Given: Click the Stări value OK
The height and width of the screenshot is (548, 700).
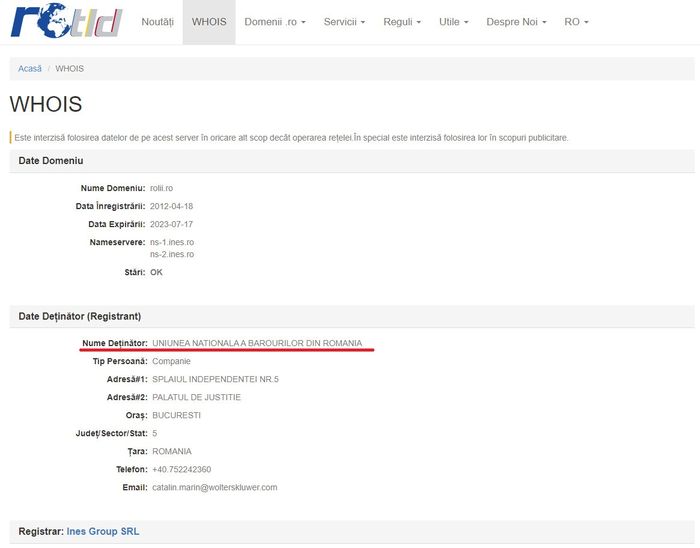Looking at the screenshot, I should pos(156,272).
